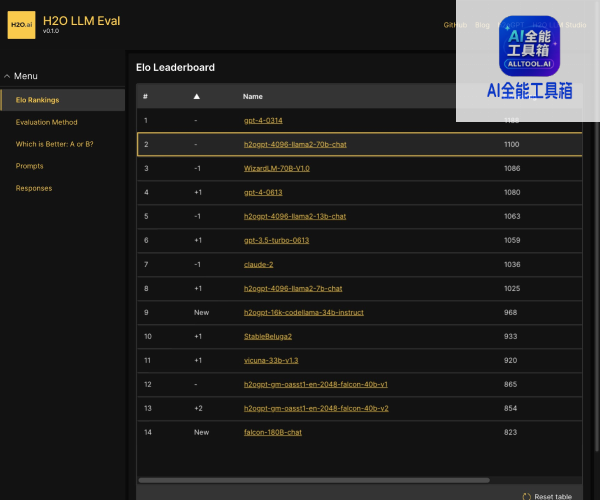The width and height of the screenshot is (600, 500).
Task: Open the WizardLM-70B-V1.0 link
Action: pos(277,168)
